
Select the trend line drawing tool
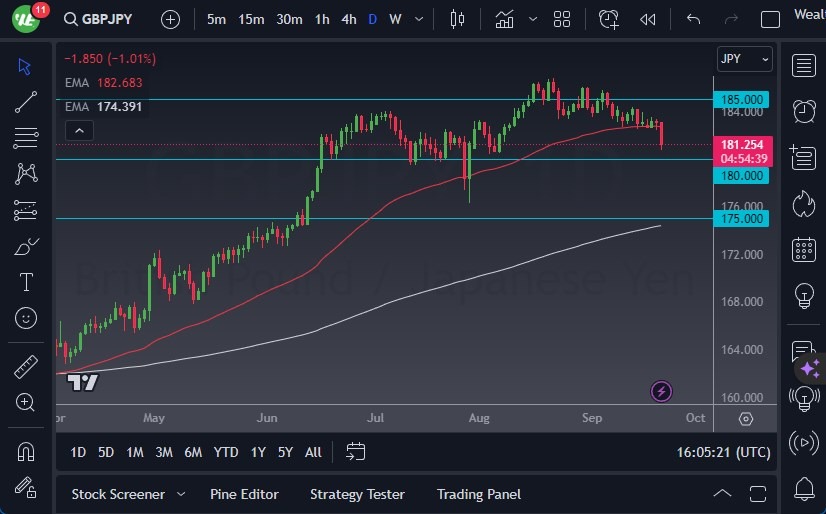(26, 101)
